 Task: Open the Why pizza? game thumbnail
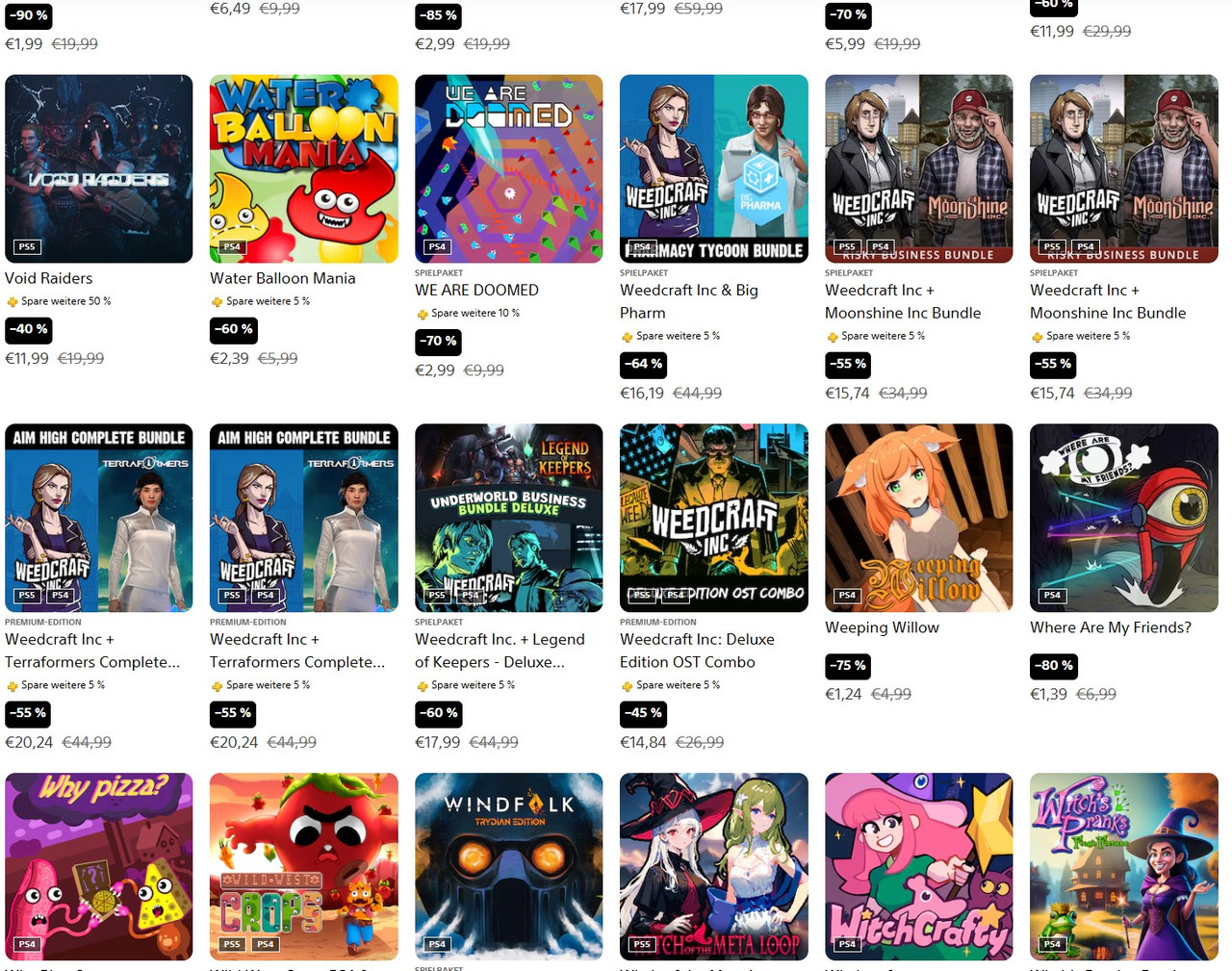(98, 867)
